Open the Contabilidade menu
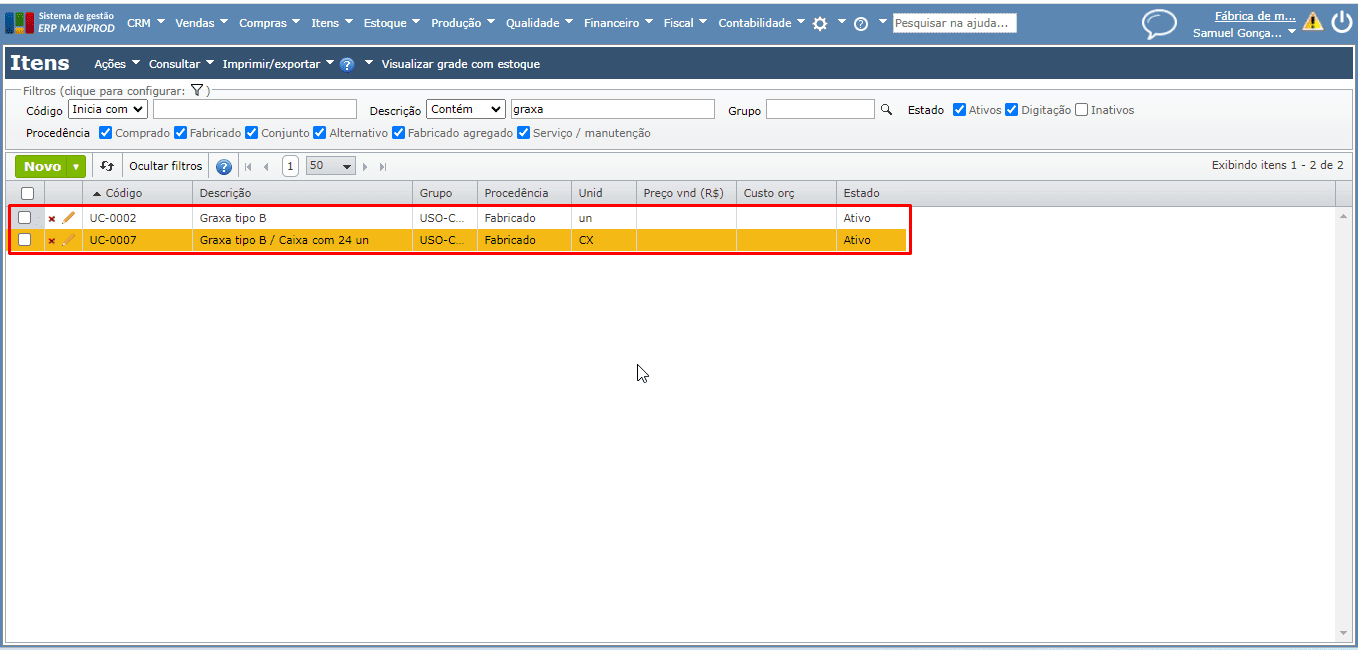The width and height of the screenshot is (1358, 650). click(x=762, y=23)
